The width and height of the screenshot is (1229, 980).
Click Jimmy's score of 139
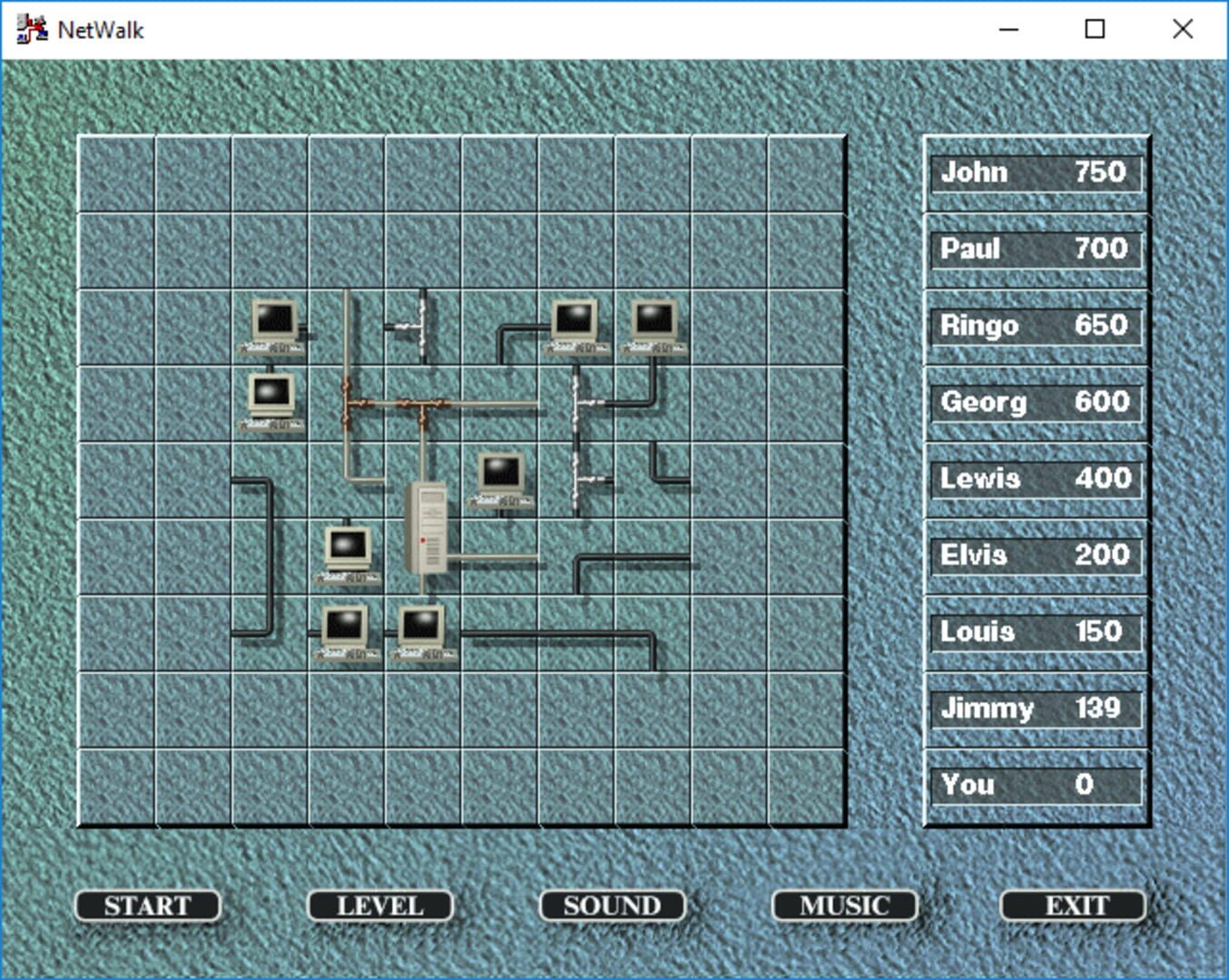tap(1035, 708)
